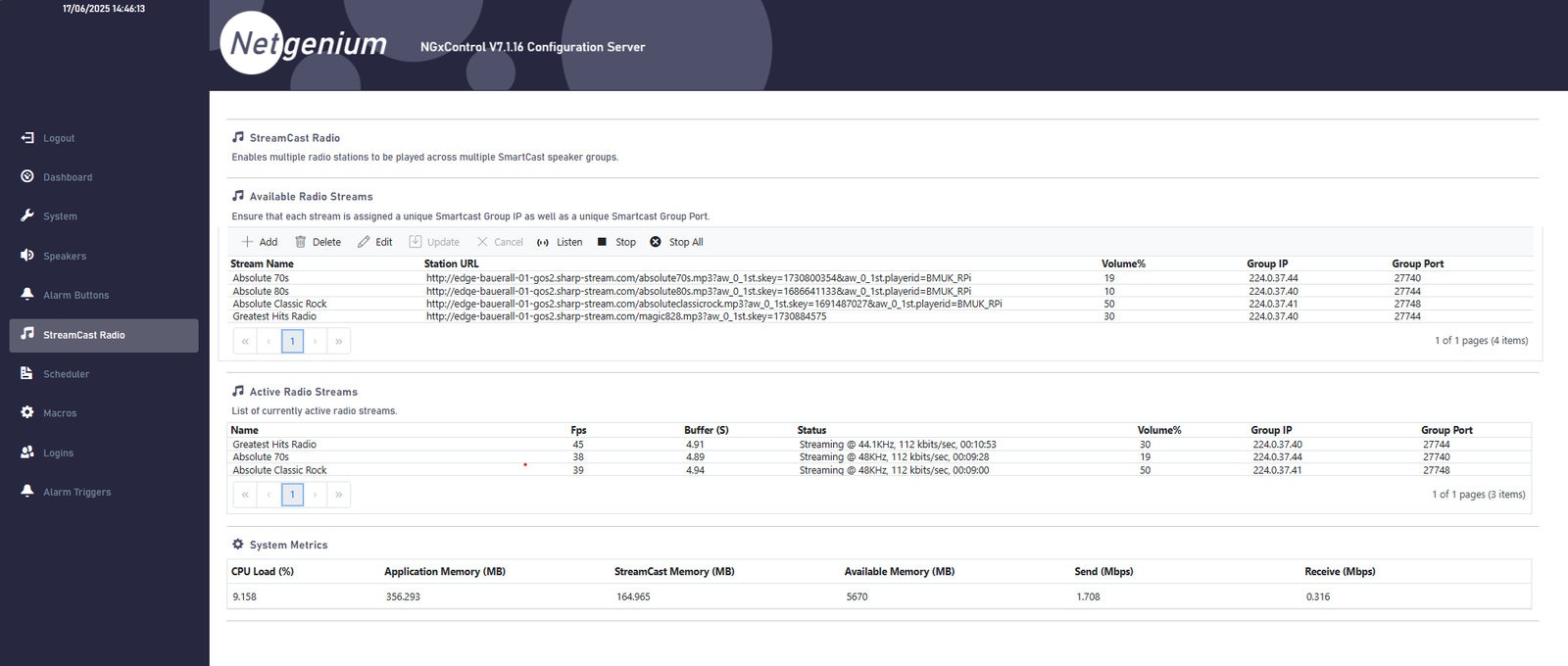Click the black square Stop icon
Image resolution: width=1568 pixels, height=666 pixels.
click(x=602, y=242)
